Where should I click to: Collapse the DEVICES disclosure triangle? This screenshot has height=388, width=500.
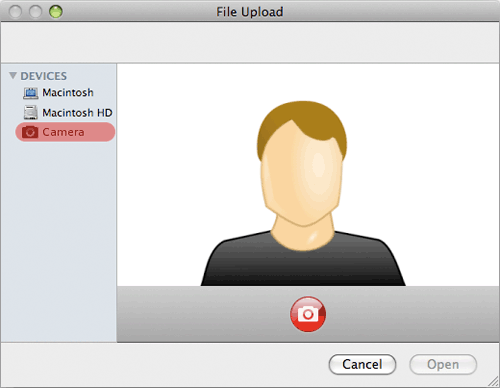coord(13,76)
